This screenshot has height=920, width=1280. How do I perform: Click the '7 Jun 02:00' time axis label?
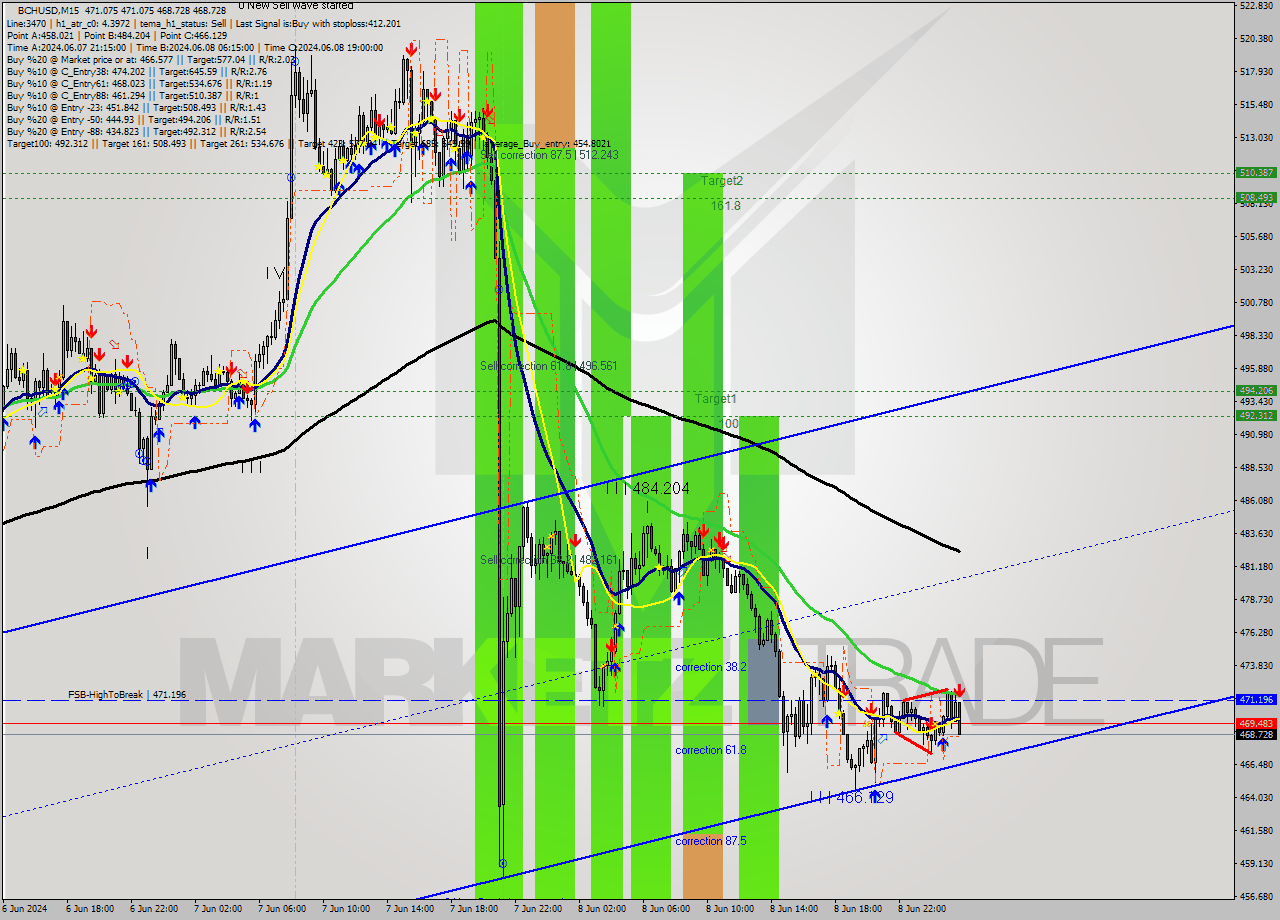(x=218, y=909)
